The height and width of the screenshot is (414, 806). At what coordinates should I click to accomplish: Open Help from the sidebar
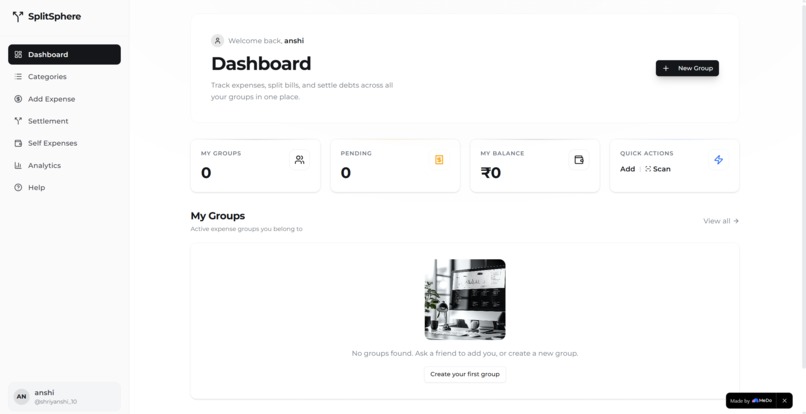click(64, 188)
